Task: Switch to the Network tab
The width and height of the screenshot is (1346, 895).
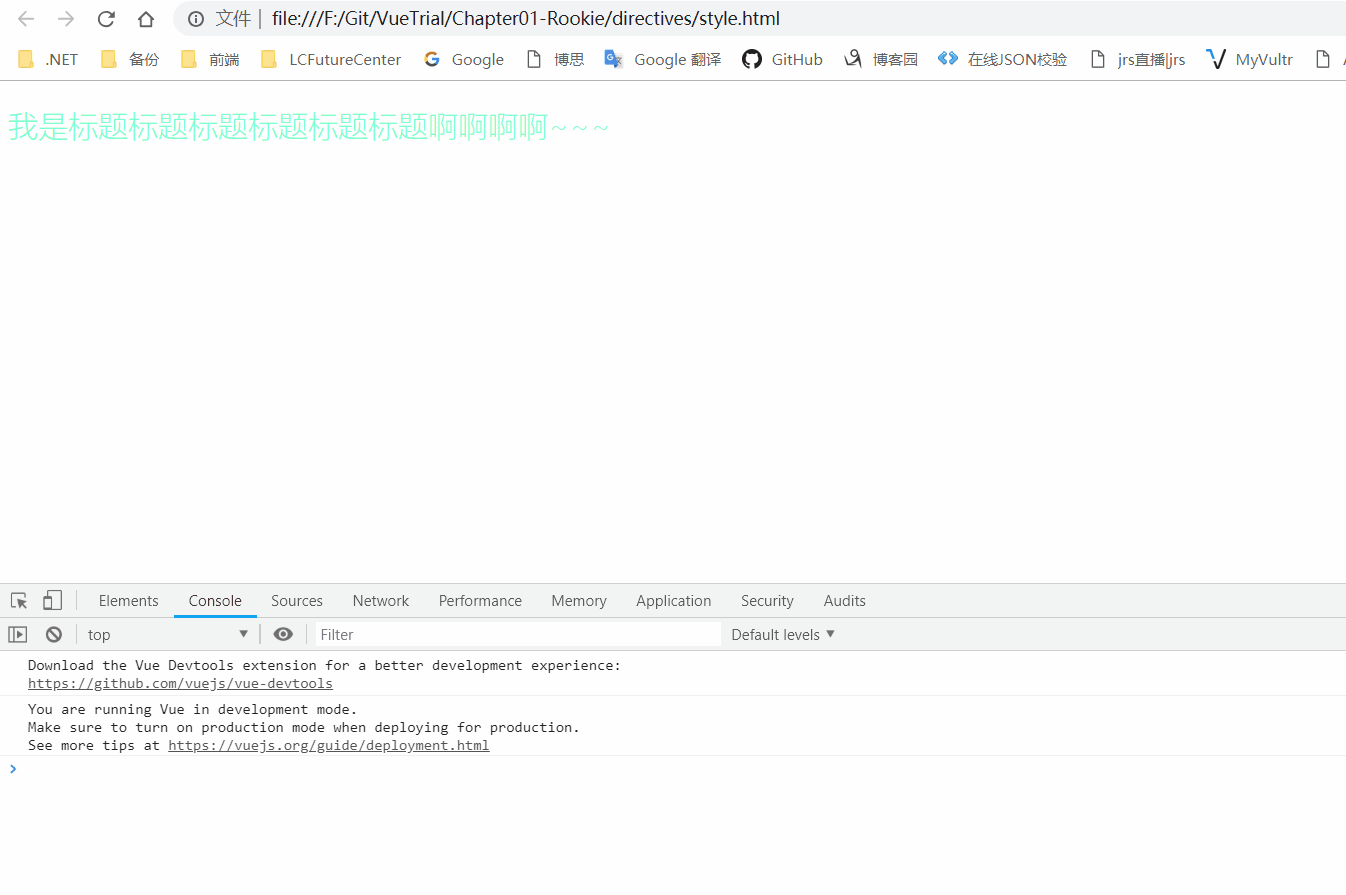Action: point(381,601)
